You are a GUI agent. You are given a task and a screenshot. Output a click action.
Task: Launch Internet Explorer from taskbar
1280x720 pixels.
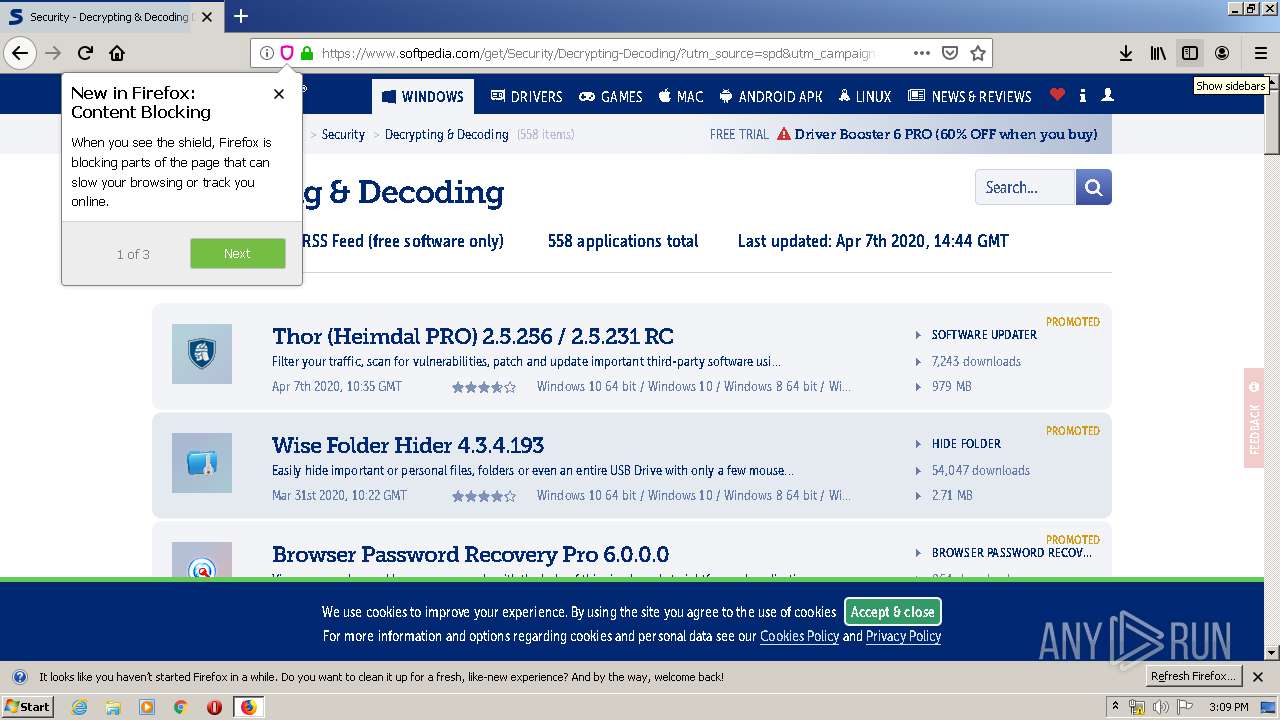[x=79, y=707]
